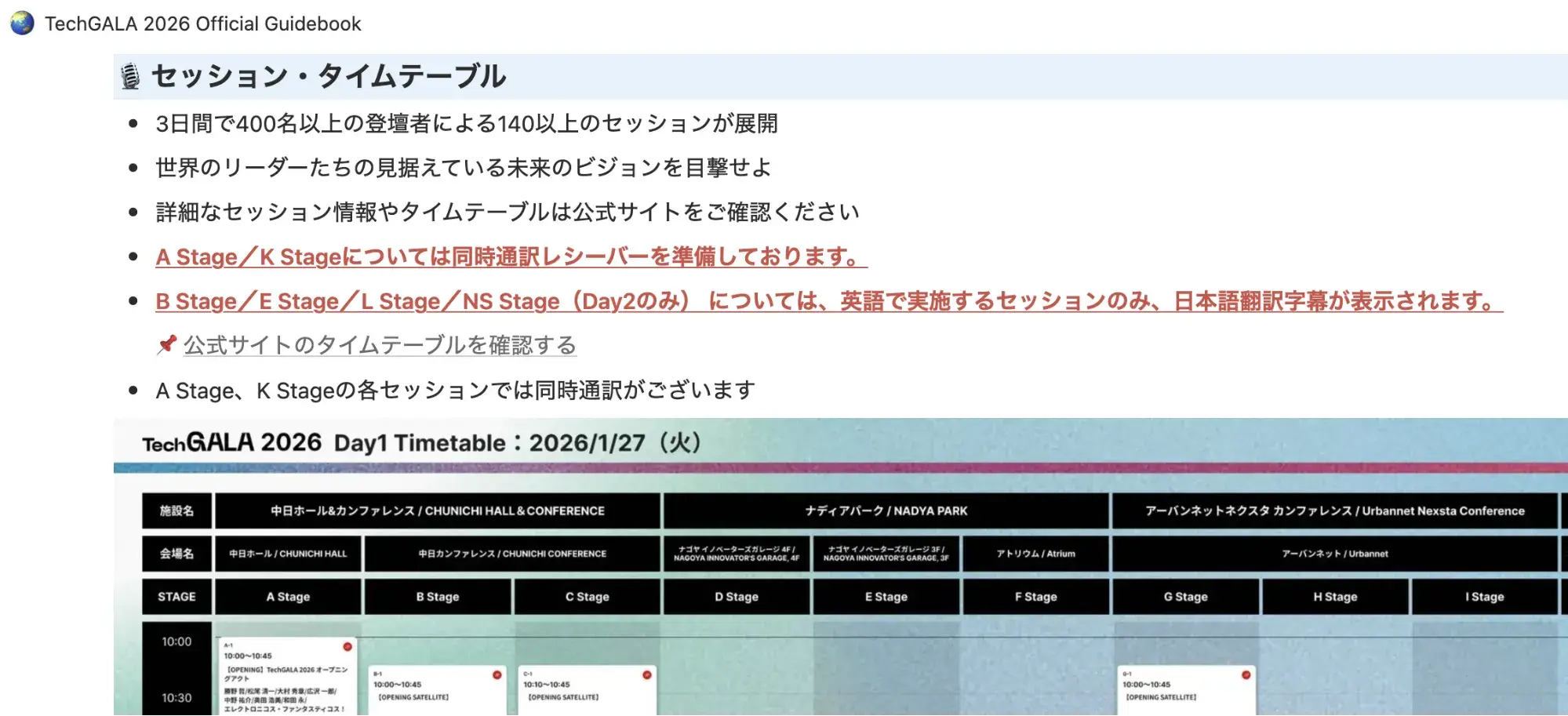Select the A Stage column header
1568x716 pixels.
(x=288, y=597)
